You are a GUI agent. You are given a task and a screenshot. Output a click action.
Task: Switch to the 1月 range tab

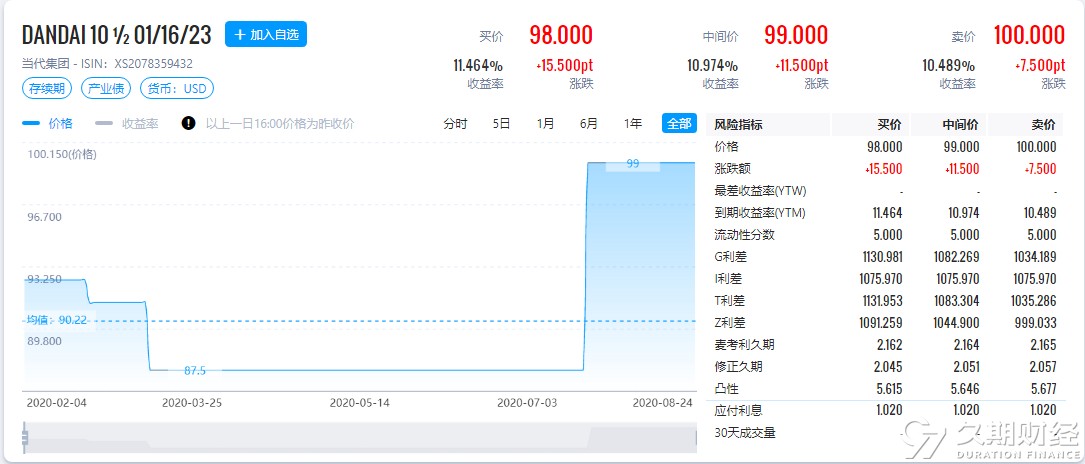point(545,123)
